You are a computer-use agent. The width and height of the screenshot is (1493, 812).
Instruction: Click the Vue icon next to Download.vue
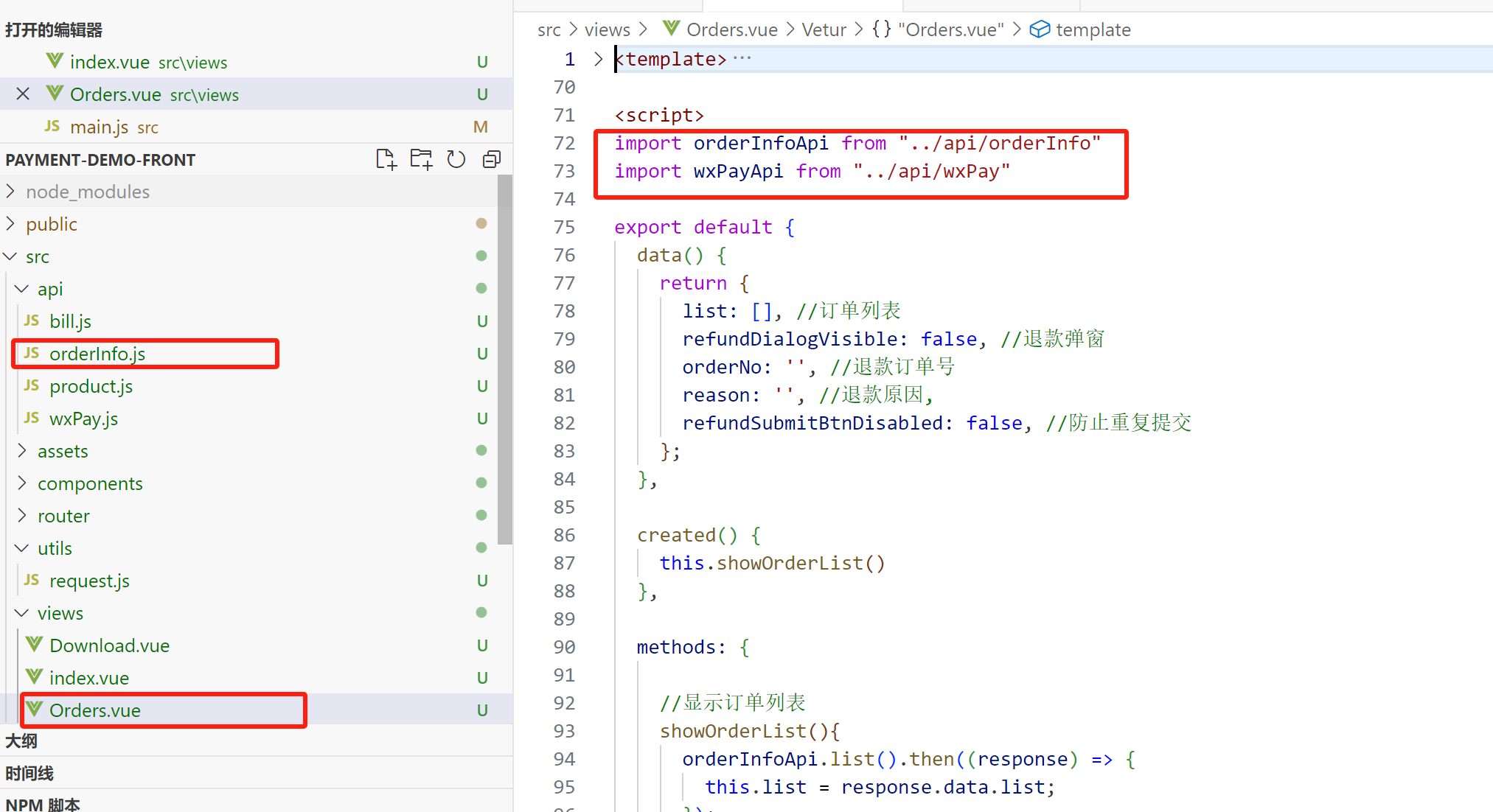pyautogui.click(x=34, y=645)
